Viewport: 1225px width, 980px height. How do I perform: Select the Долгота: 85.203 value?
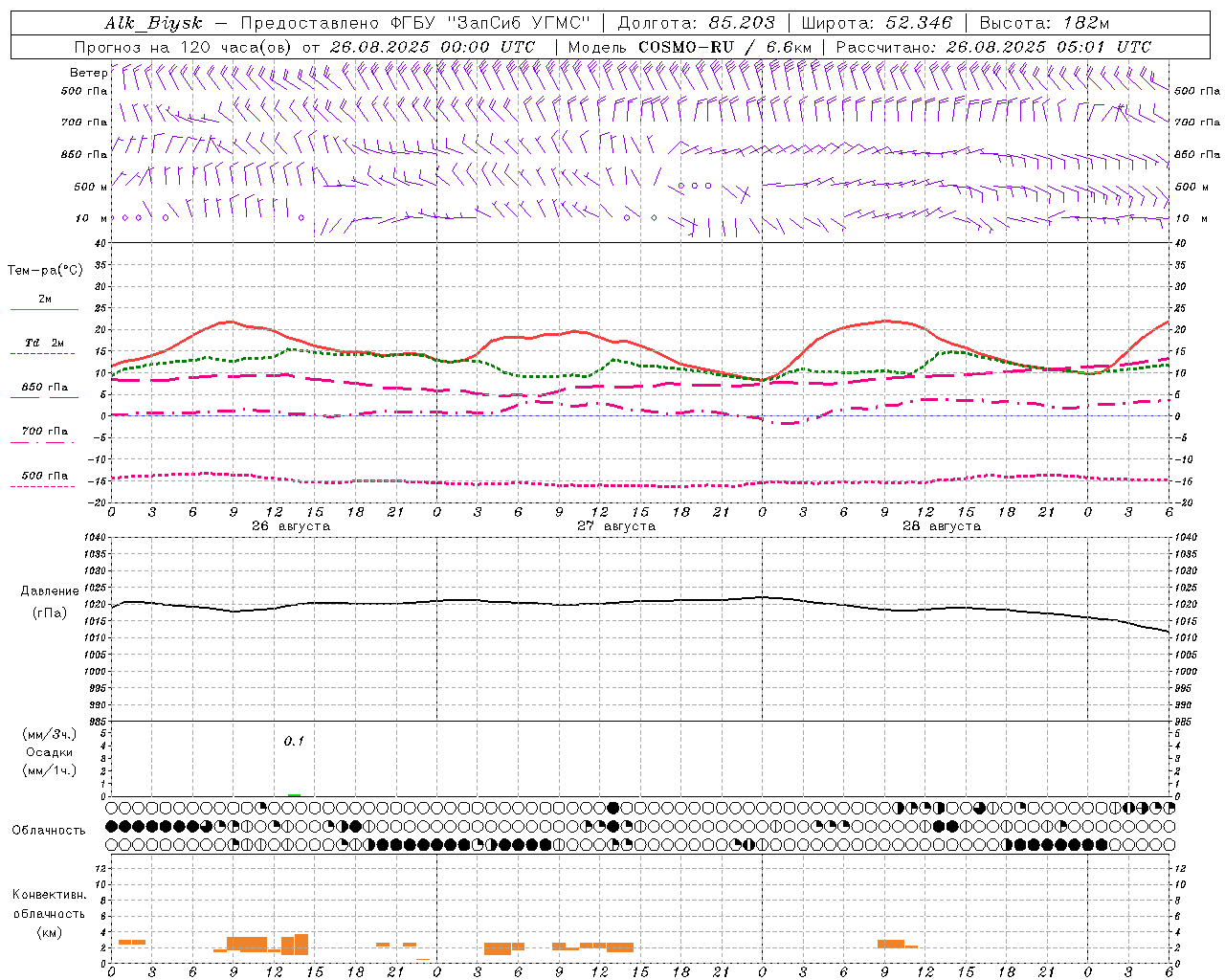[x=697, y=23]
